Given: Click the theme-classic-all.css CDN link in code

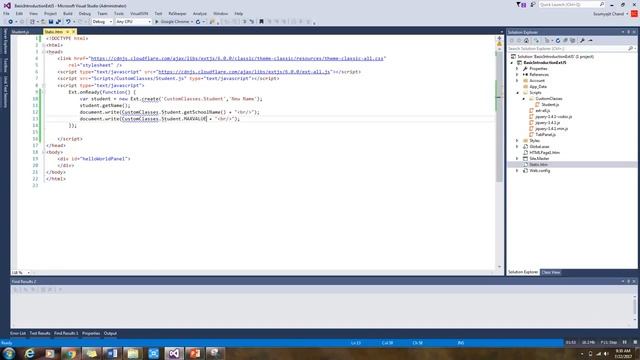Looking at the screenshot, I should click(237, 58).
